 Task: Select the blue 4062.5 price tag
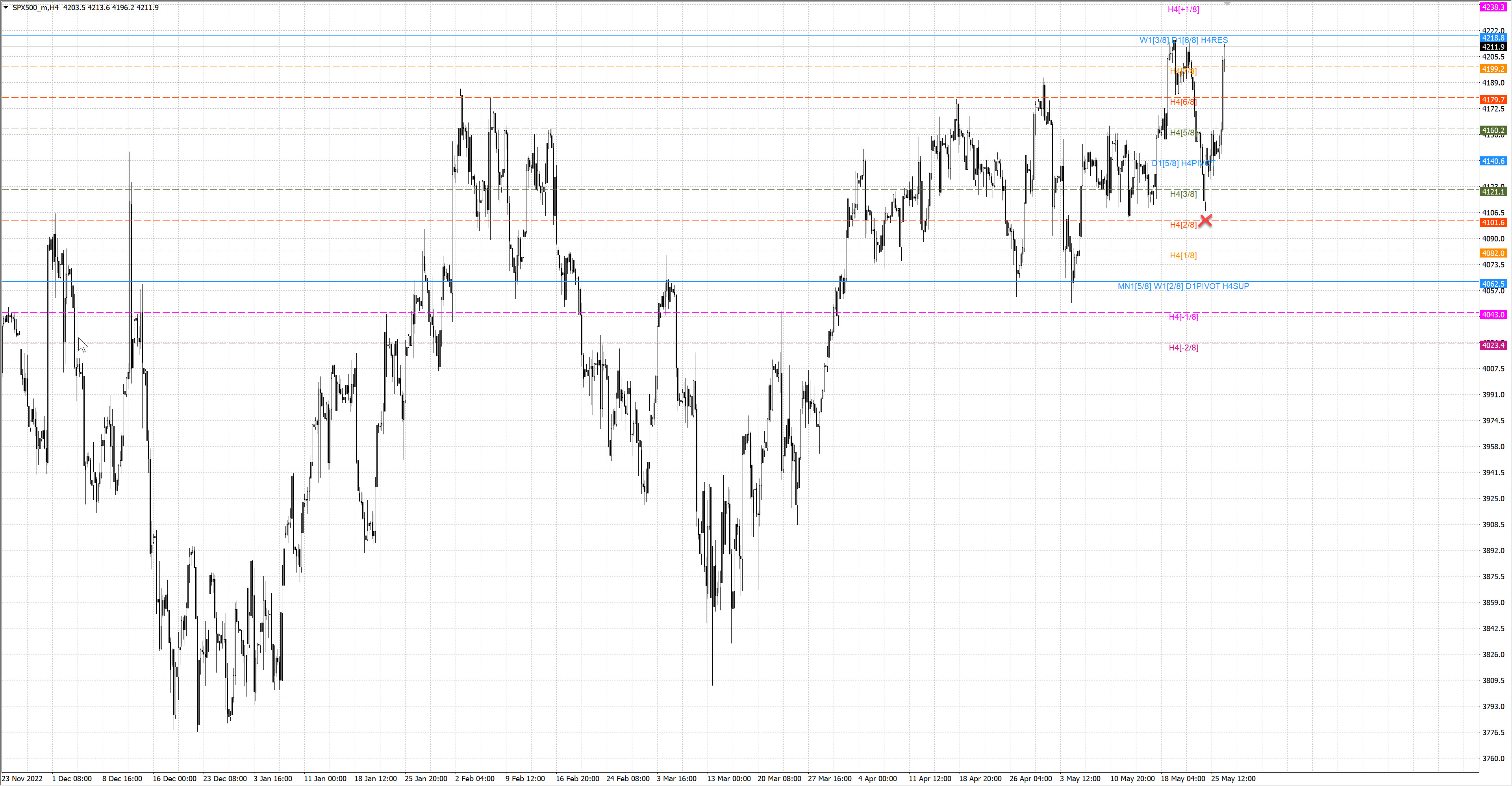tap(1493, 284)
